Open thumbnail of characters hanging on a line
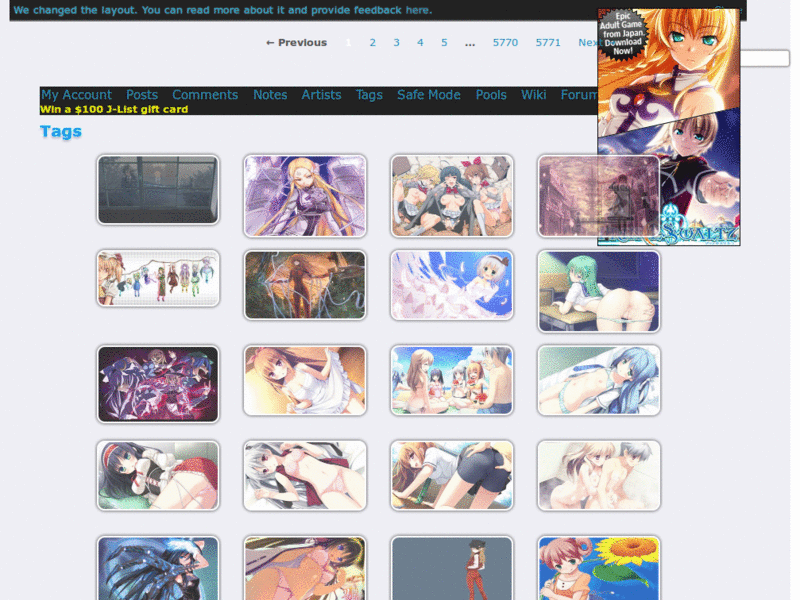Screen dimensions: 800x600 158,278
